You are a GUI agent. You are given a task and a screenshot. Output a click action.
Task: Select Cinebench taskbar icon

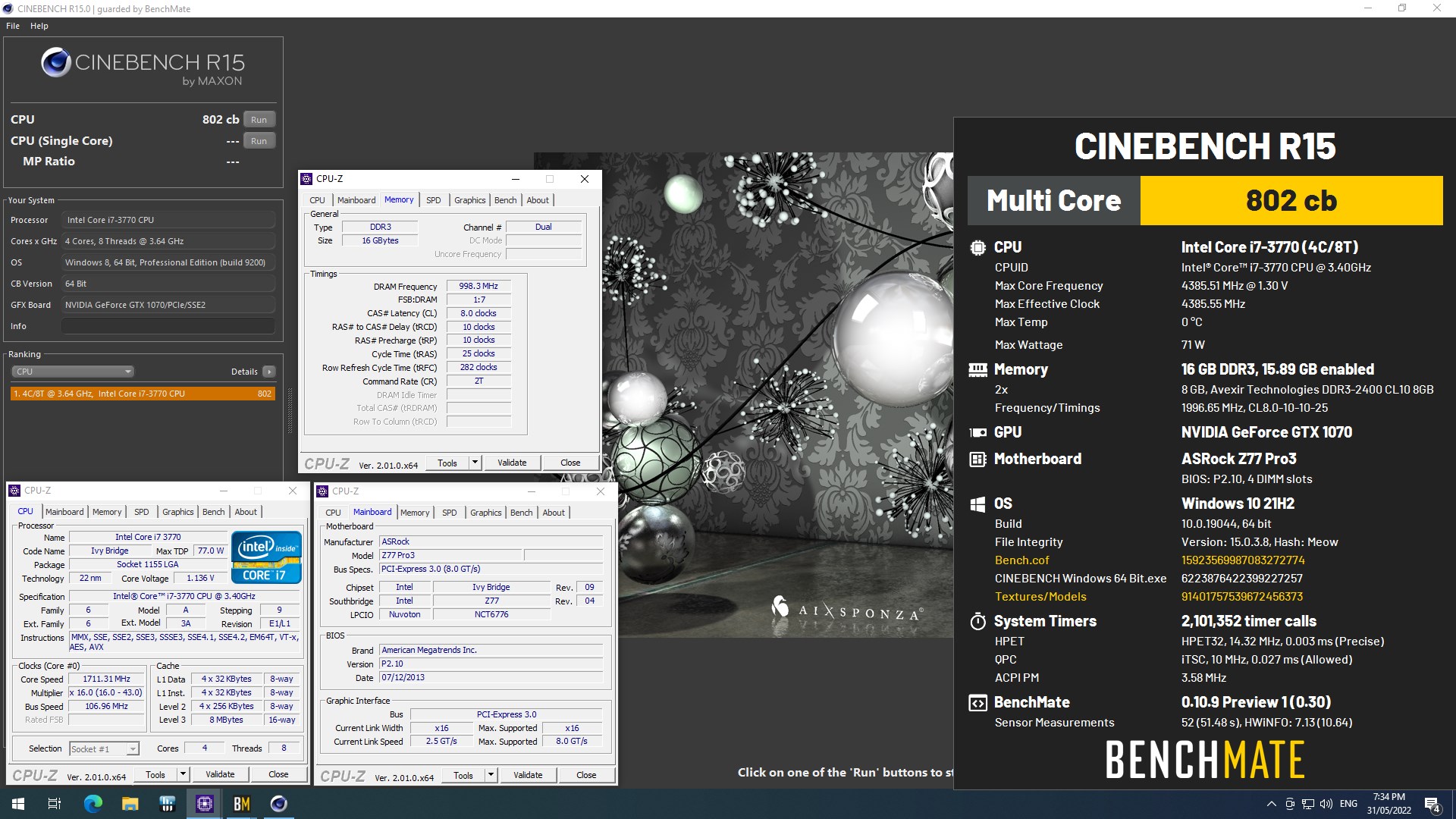278,804
